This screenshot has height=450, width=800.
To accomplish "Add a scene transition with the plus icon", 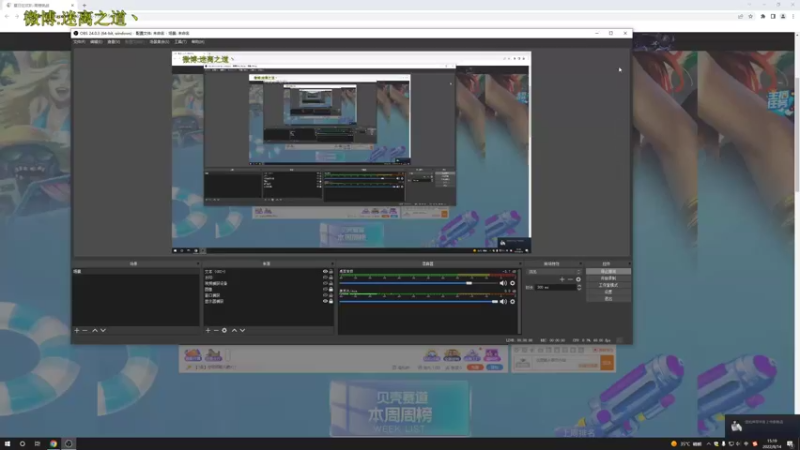I will [x=562, y=279].
